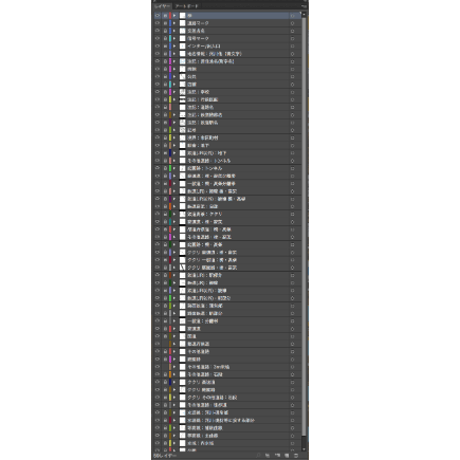Select the その他道路：石段 layer row
Viewport: 460px width, 460px height.
[x=227, y=374]
